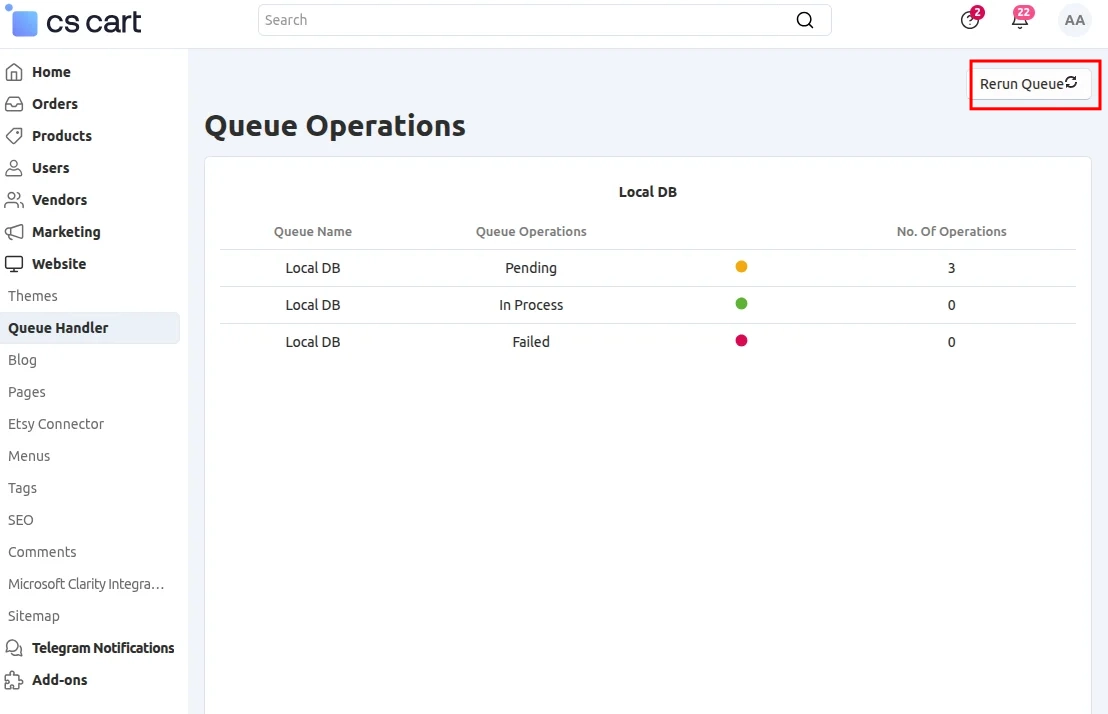Screen dimensions: 1108x714
Task: Open Etsy Connector
Action: [56, 424]
